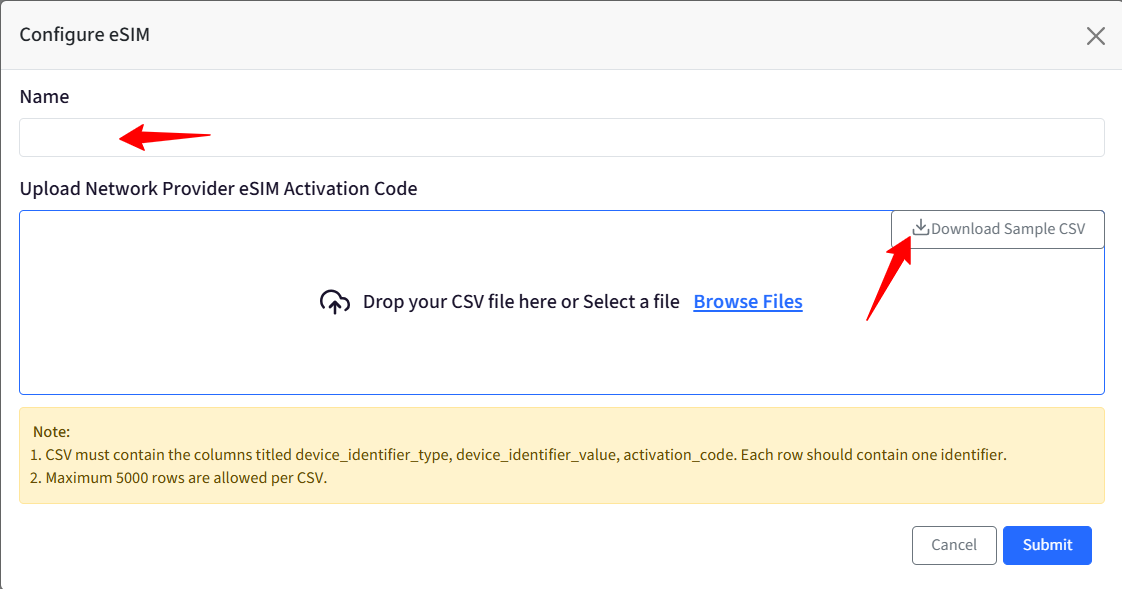
Task: Click the download arrow icon beside Sample CSV
Action: click(920, 228)
